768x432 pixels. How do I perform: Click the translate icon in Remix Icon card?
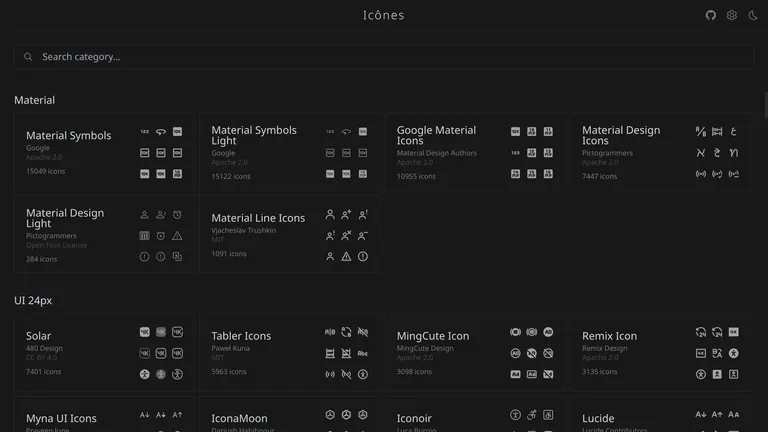tap(717, 353)
